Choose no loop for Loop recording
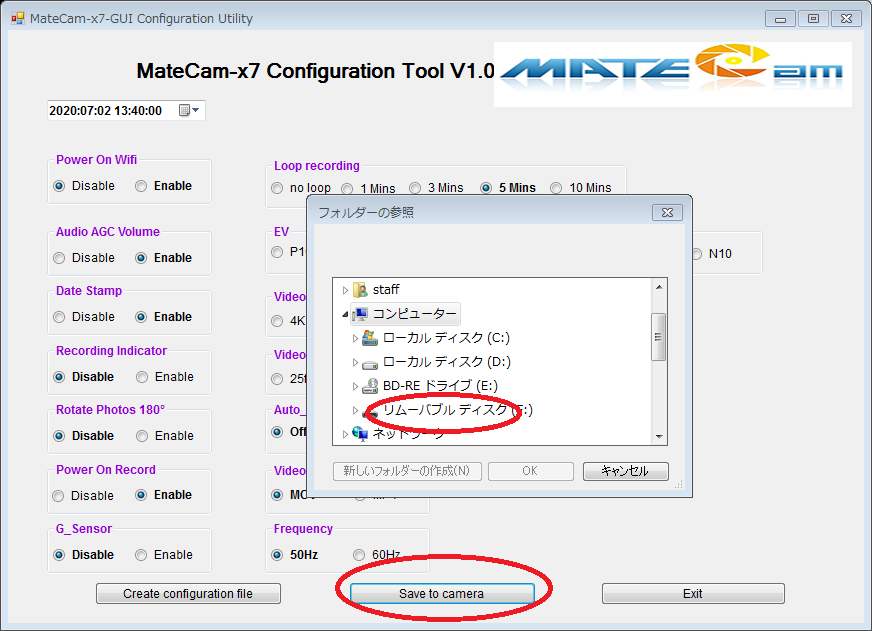872x631 pixels. tap(277, 188)
